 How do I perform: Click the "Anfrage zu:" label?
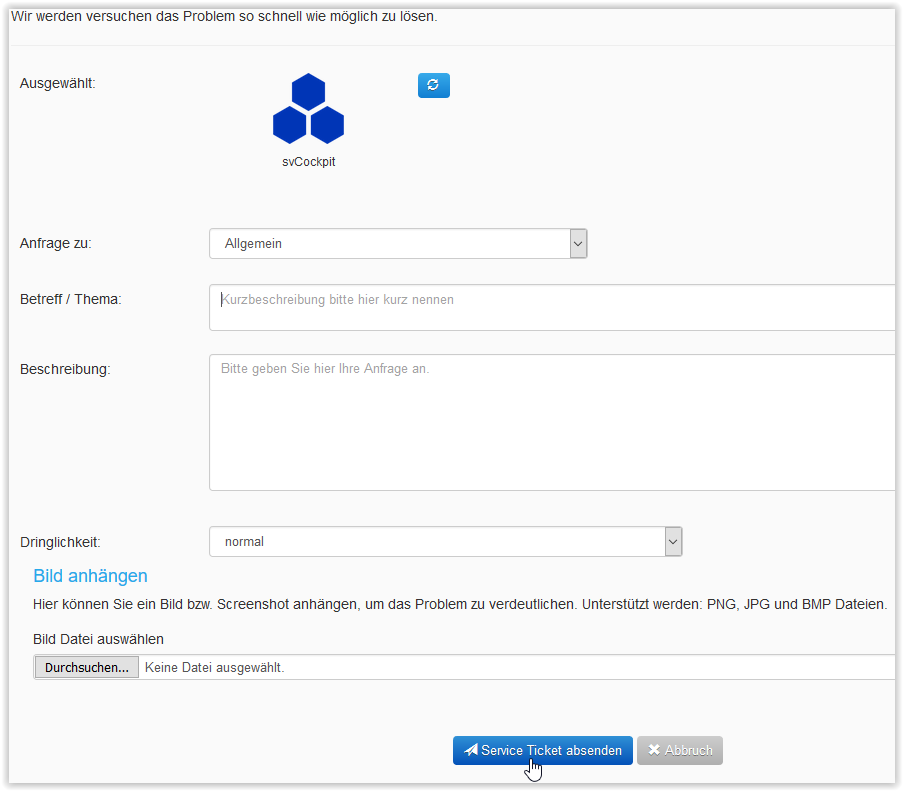coord(55,243)
